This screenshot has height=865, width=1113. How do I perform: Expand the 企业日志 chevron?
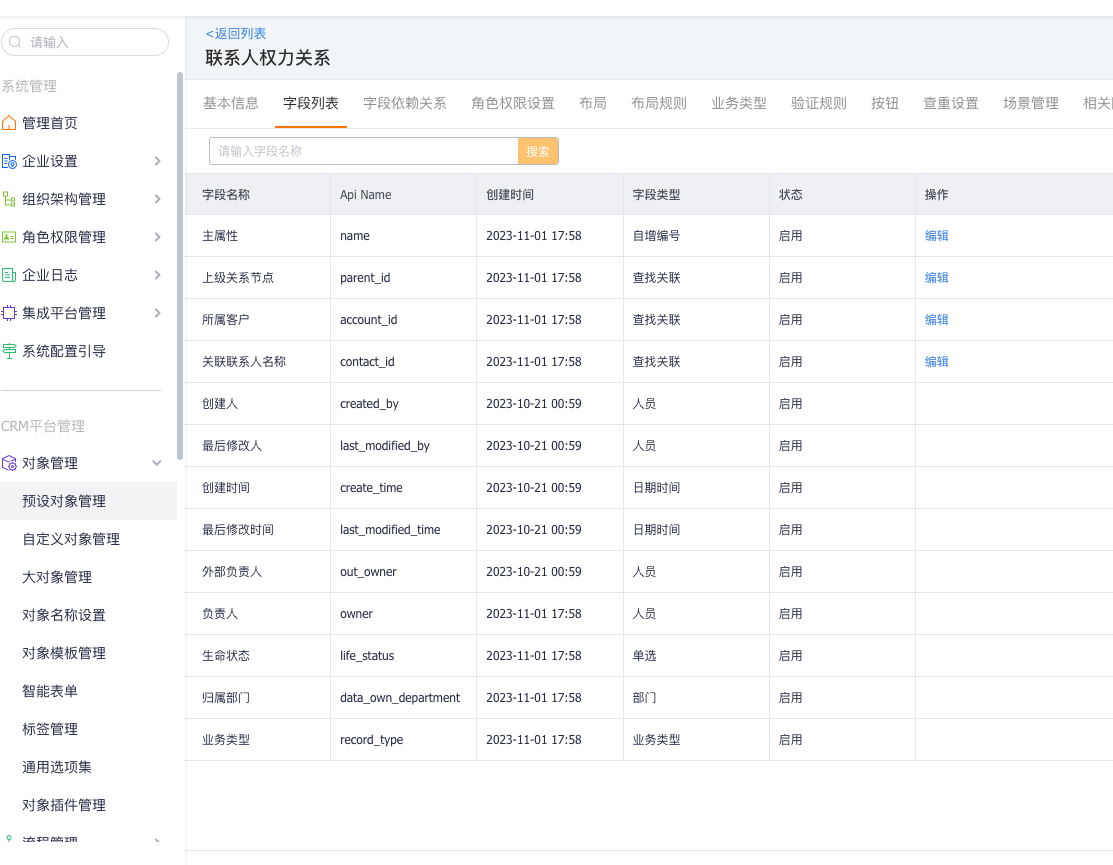click(x=158, y=275)
